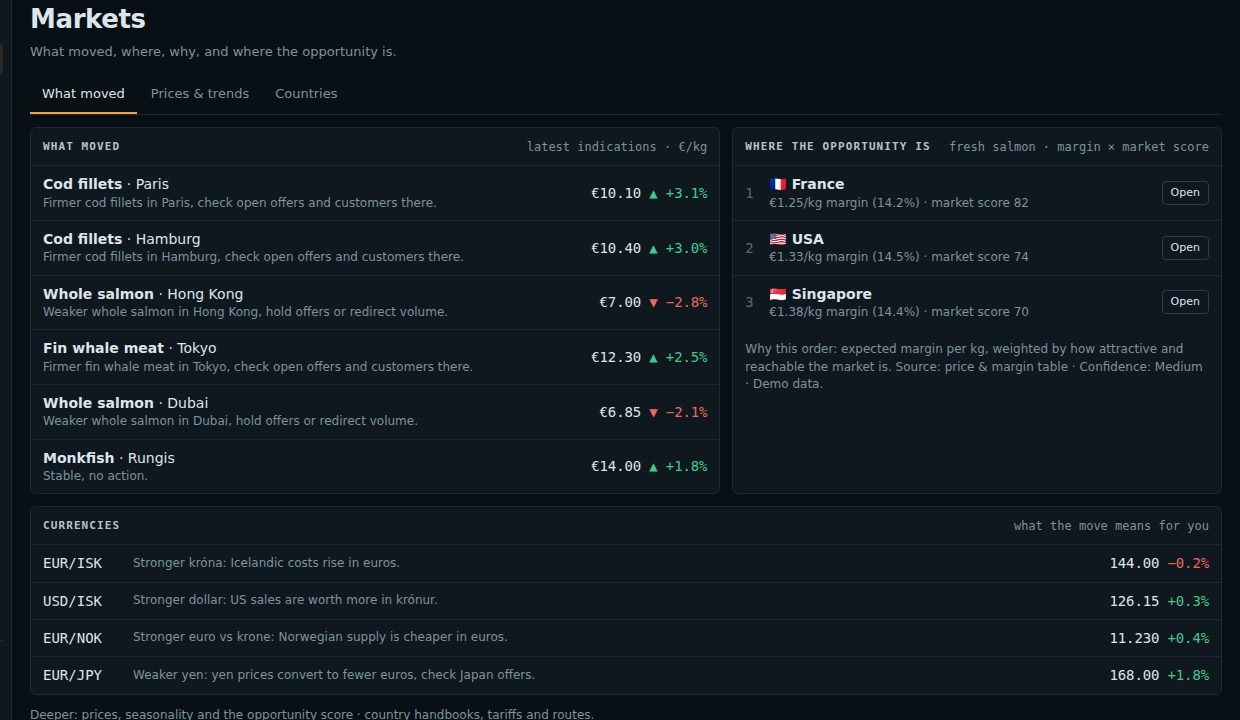Click the 126.15 USD/ISK rate
Image resolution: width=1240 pixels, height=720 pixels.
coord(1134,601)
